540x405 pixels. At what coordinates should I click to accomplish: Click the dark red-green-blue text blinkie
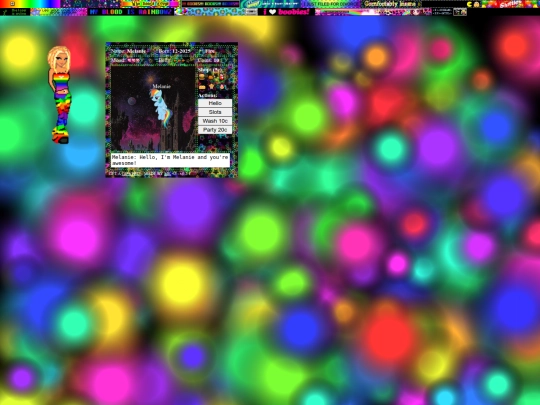coord(210,4)
